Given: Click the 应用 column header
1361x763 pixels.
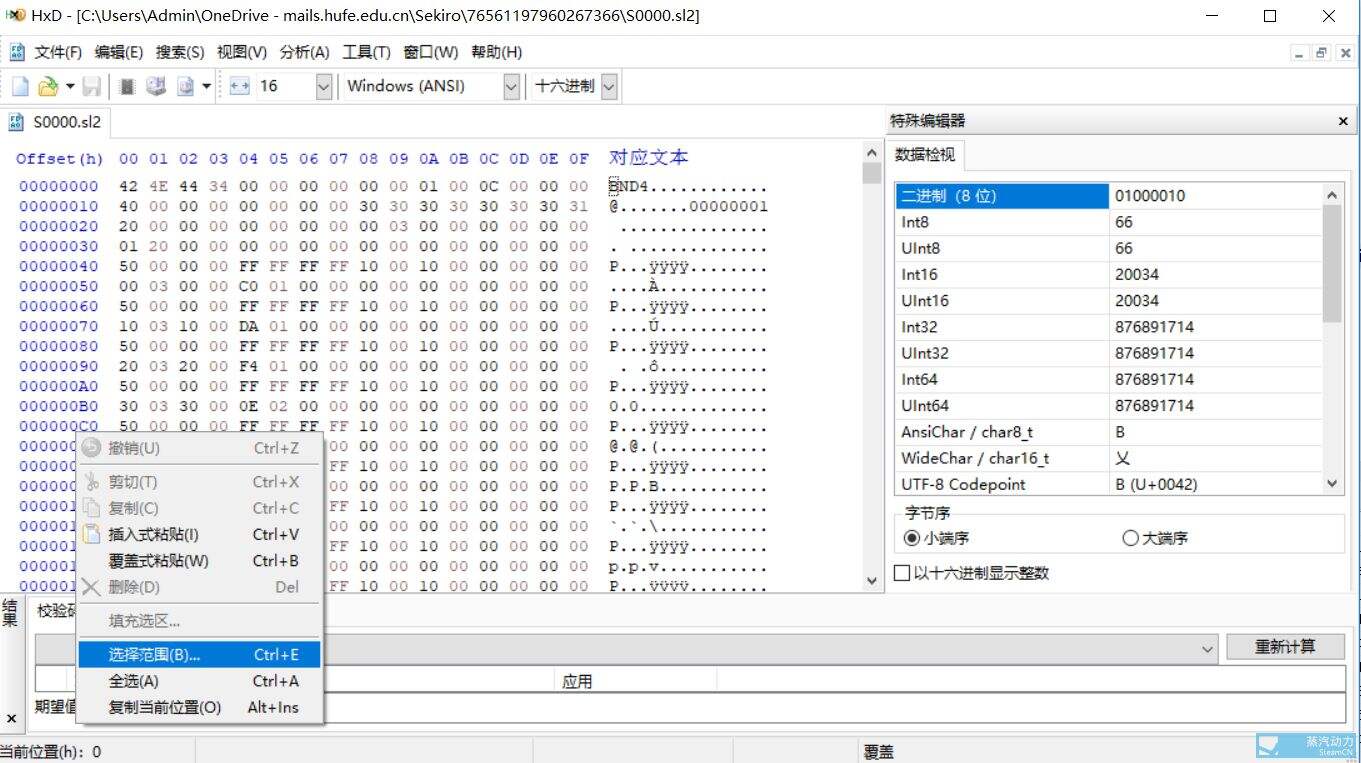Looking at the screenshot, I should [577, 681].
